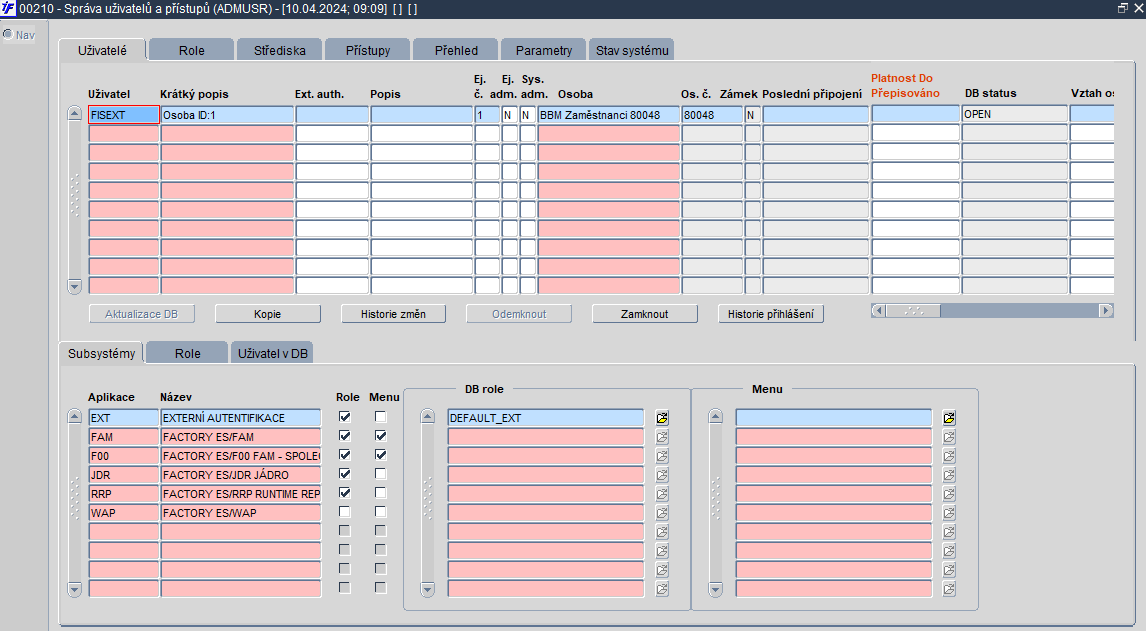Click the OPEN DB status field
The height and width of the screenshot is (631, 1146).
[x=1014, y=114]
